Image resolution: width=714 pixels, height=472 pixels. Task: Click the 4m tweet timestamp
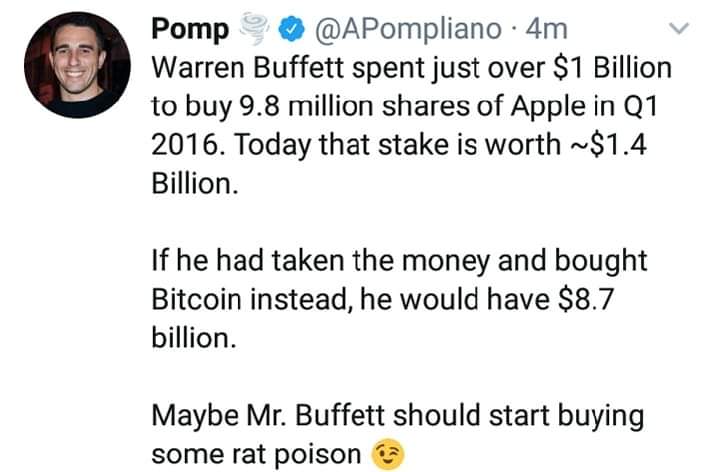coord(545,30)
